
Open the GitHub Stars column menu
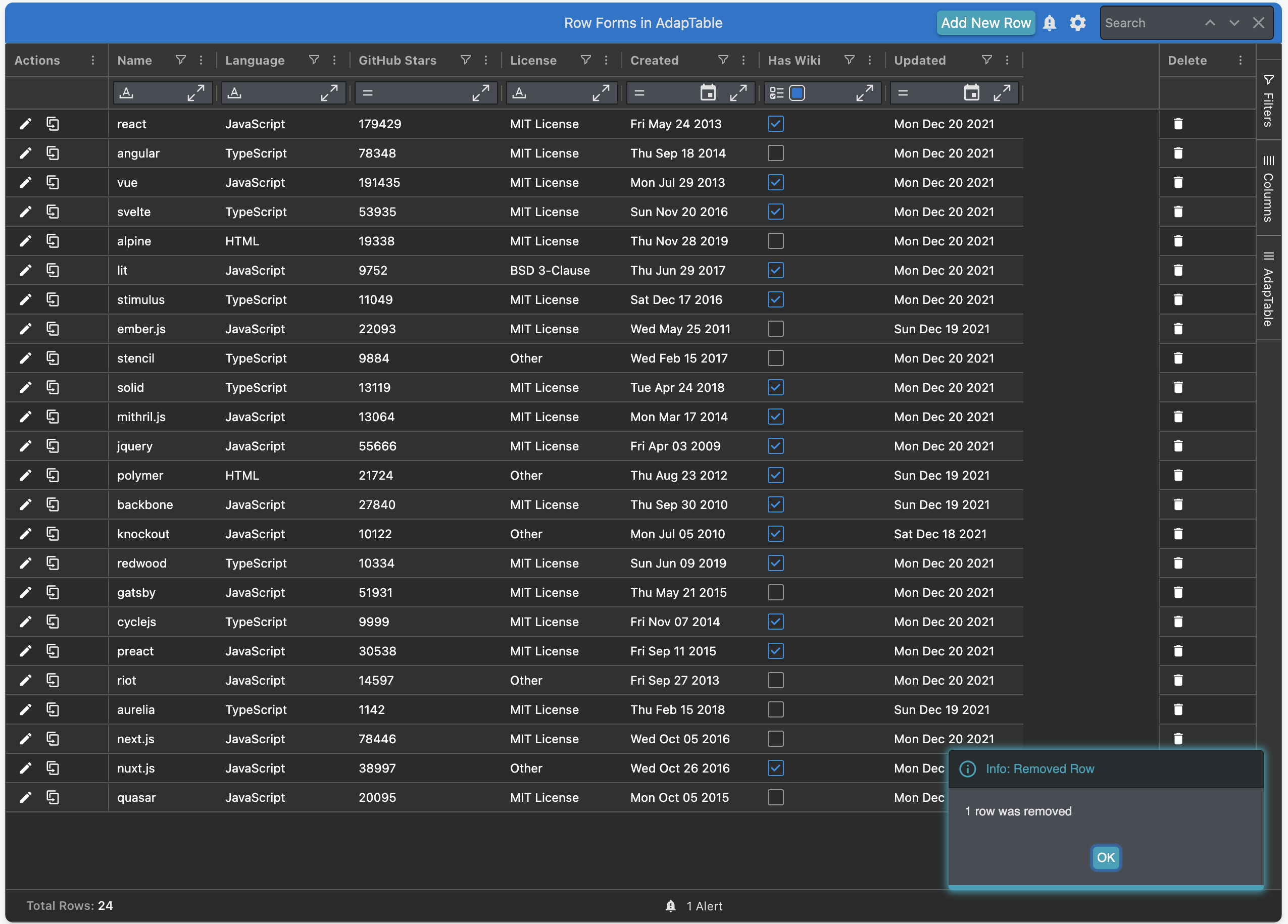[486, 60]
